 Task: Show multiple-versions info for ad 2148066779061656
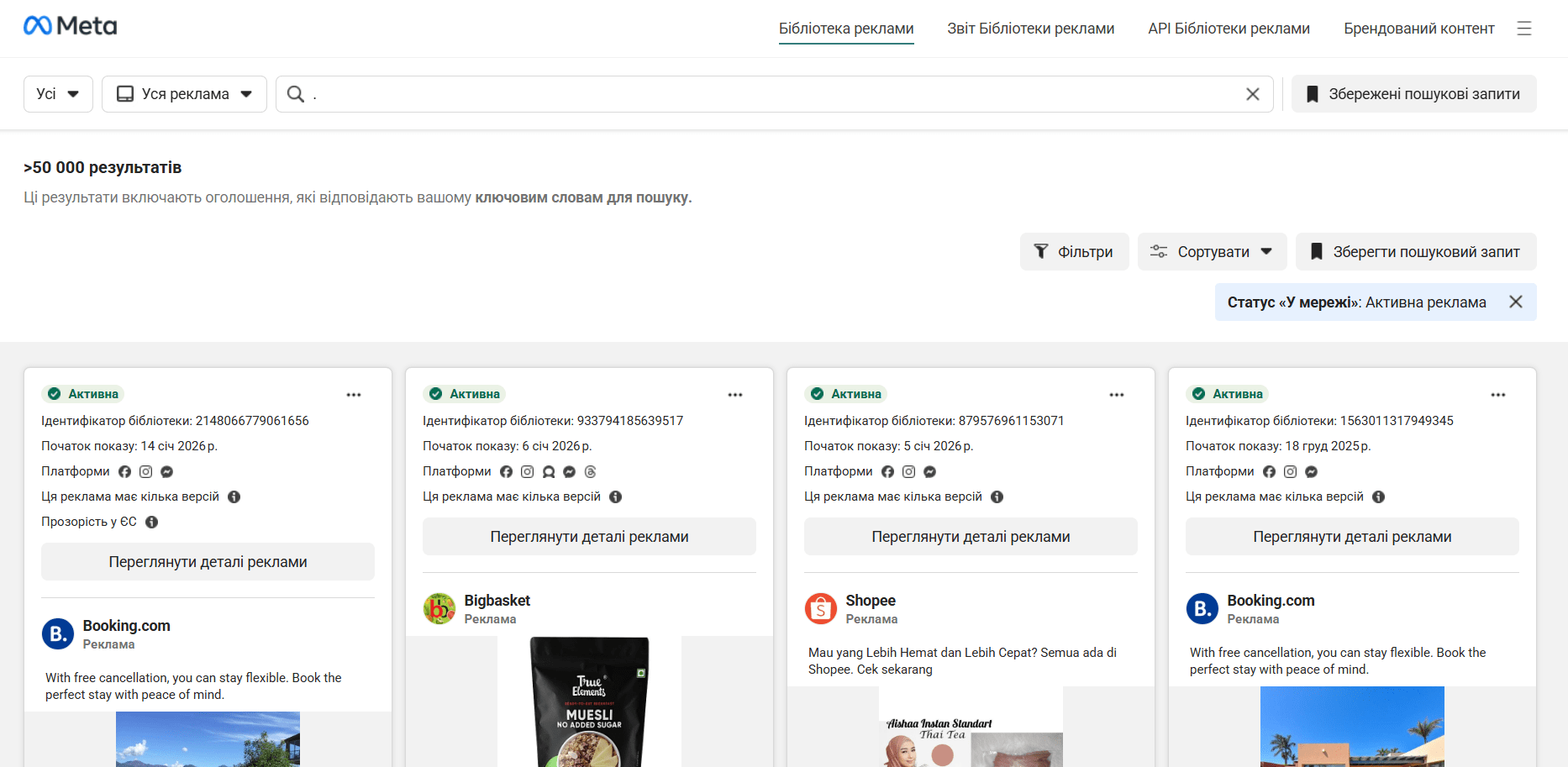(x=234, y=497)
